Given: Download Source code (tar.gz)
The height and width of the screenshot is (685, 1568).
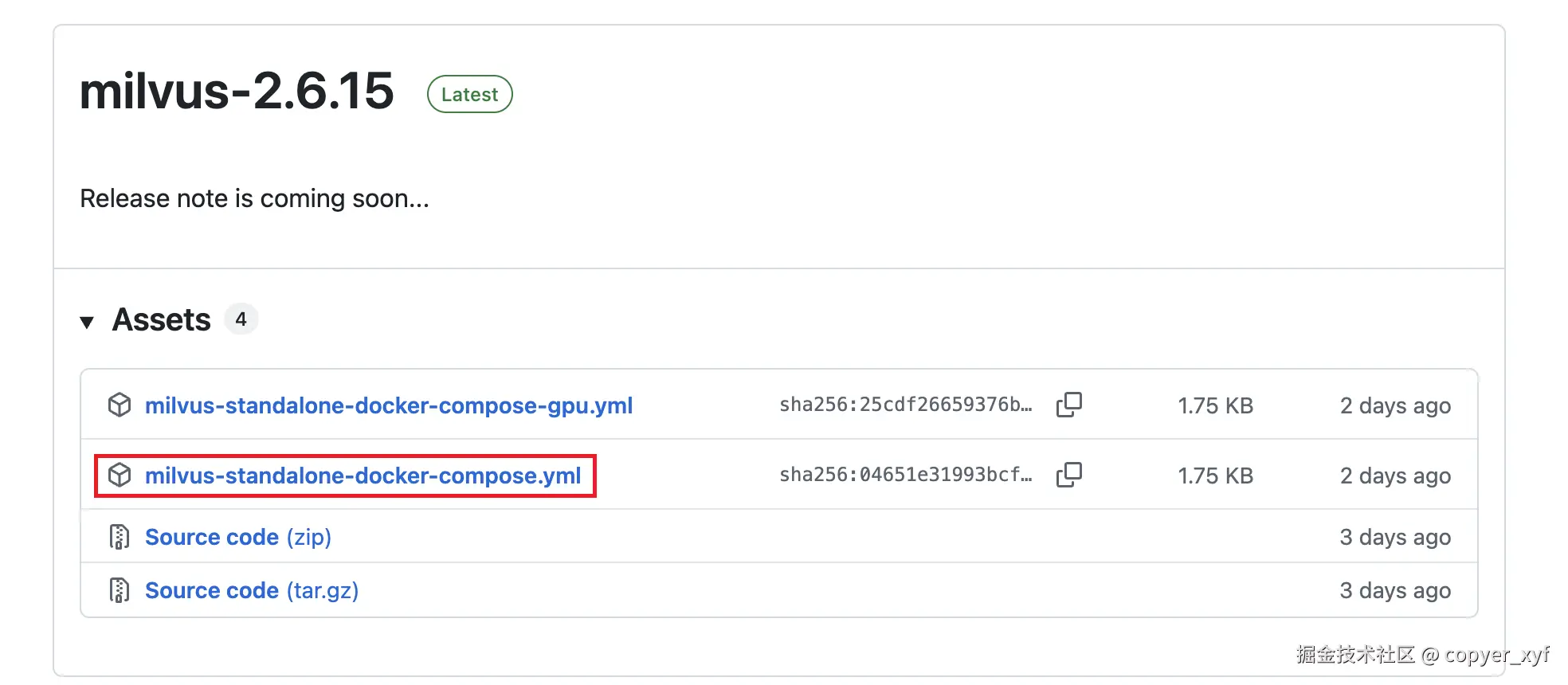Looking at the screenshot, I should 252,590.
